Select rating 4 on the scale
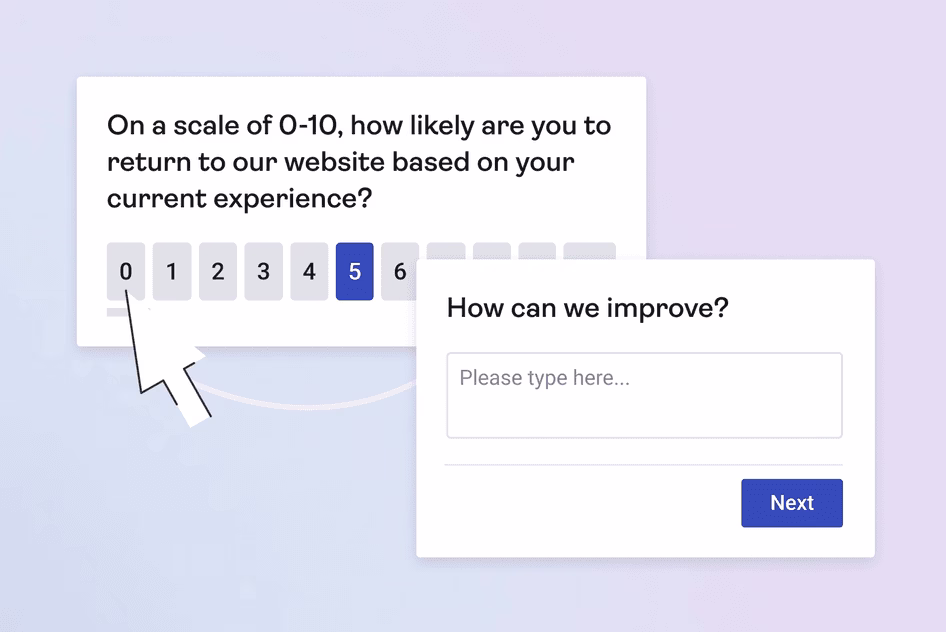Screen dimensions: 946x632 tap(309, 271)
